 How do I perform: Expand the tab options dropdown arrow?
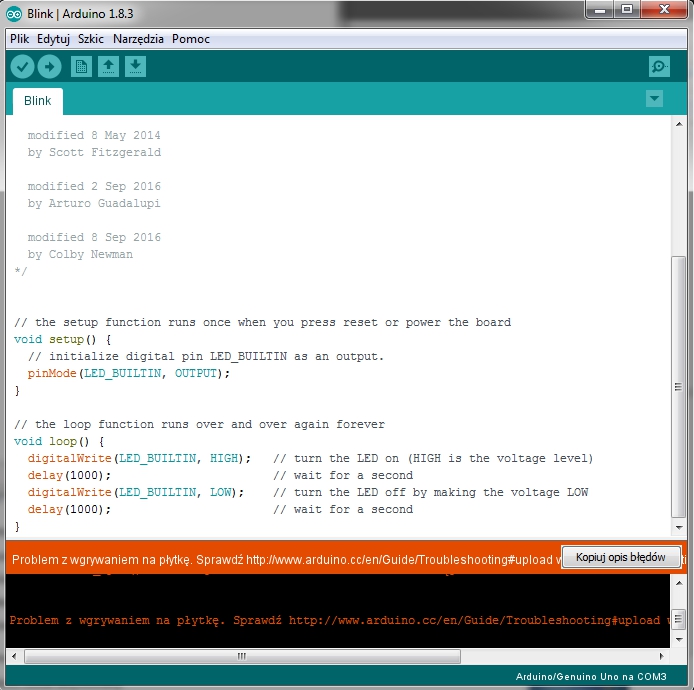point(654,99)
